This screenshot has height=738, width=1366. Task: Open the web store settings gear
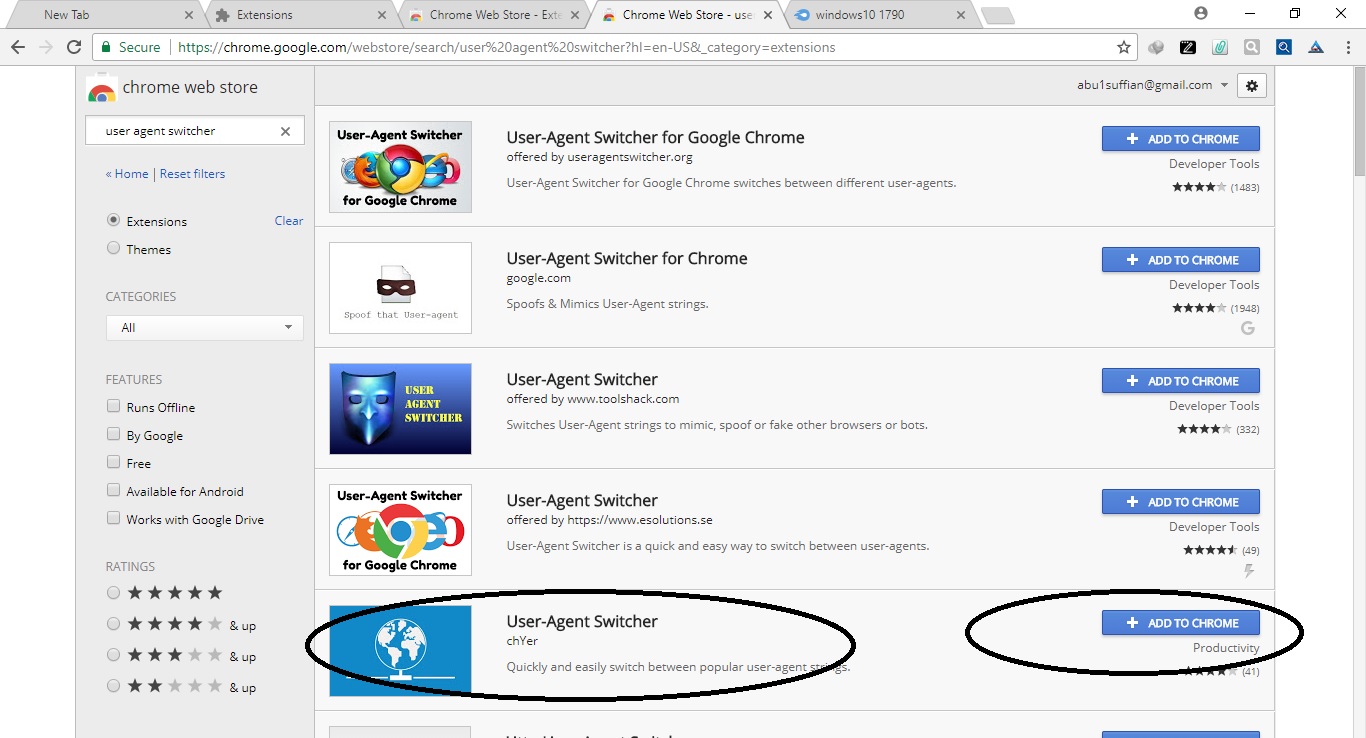pos(1252,86)
